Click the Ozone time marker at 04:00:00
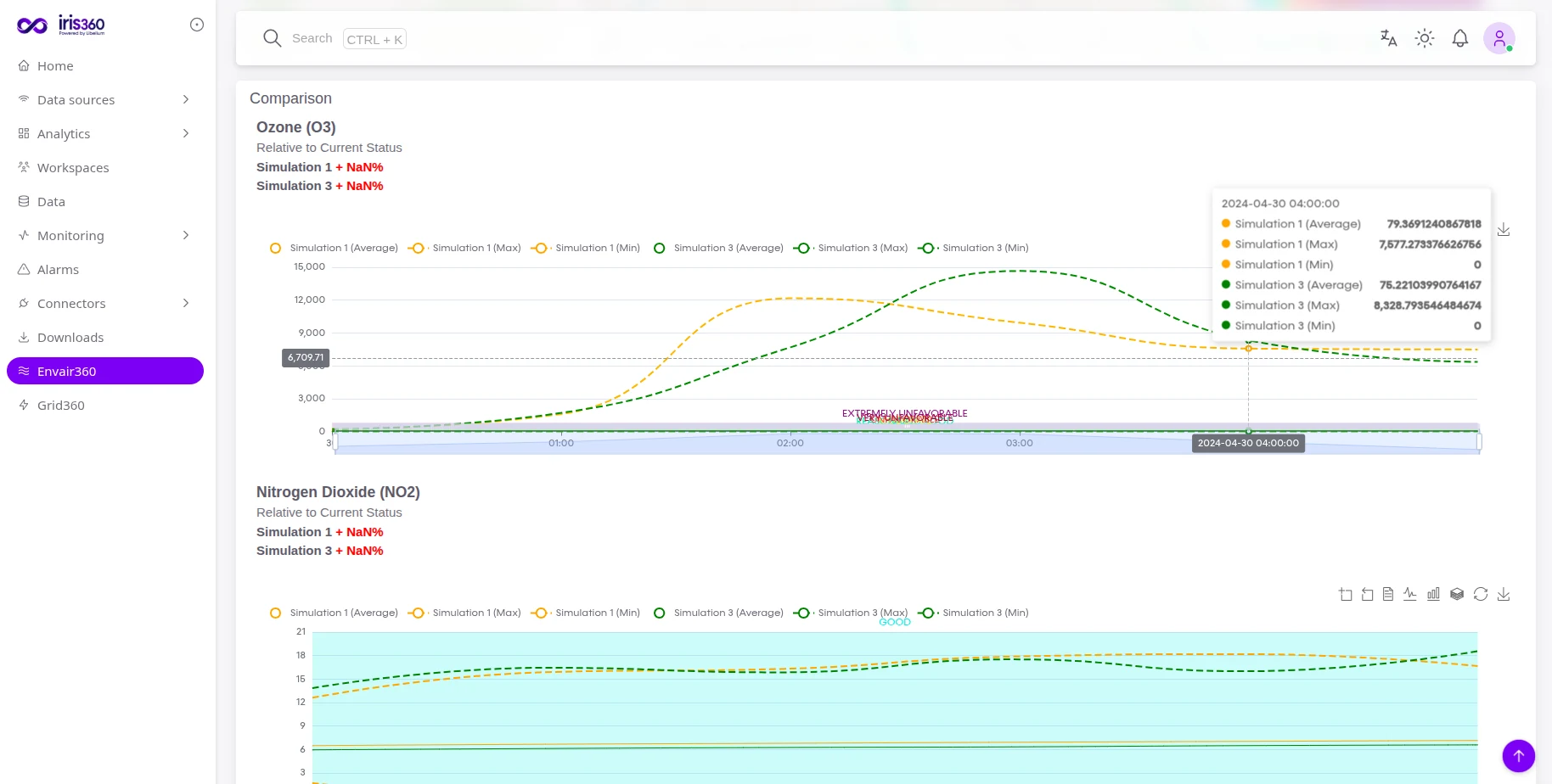Image resolution: width=1552 pixels, height=784 pixels. pyautogui.click(x=1248, y=443)
